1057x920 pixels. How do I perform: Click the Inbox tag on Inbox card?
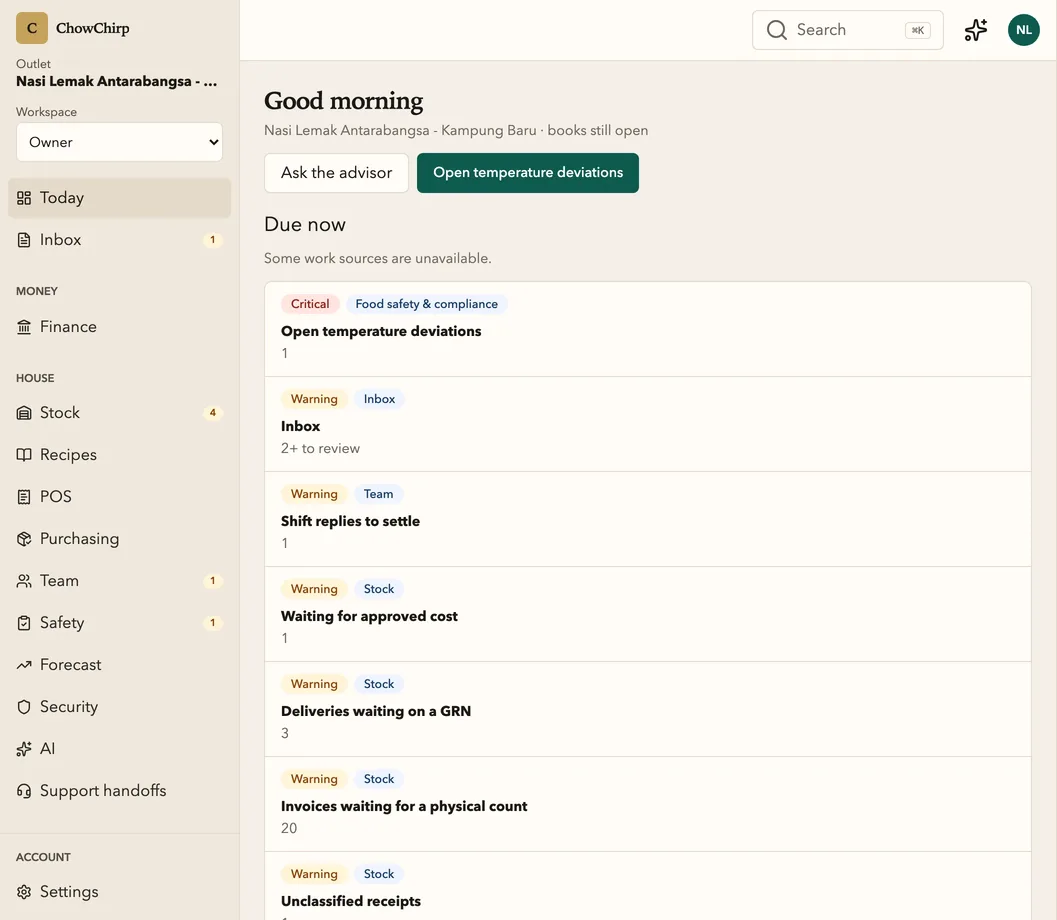click(x=380, y=399)
